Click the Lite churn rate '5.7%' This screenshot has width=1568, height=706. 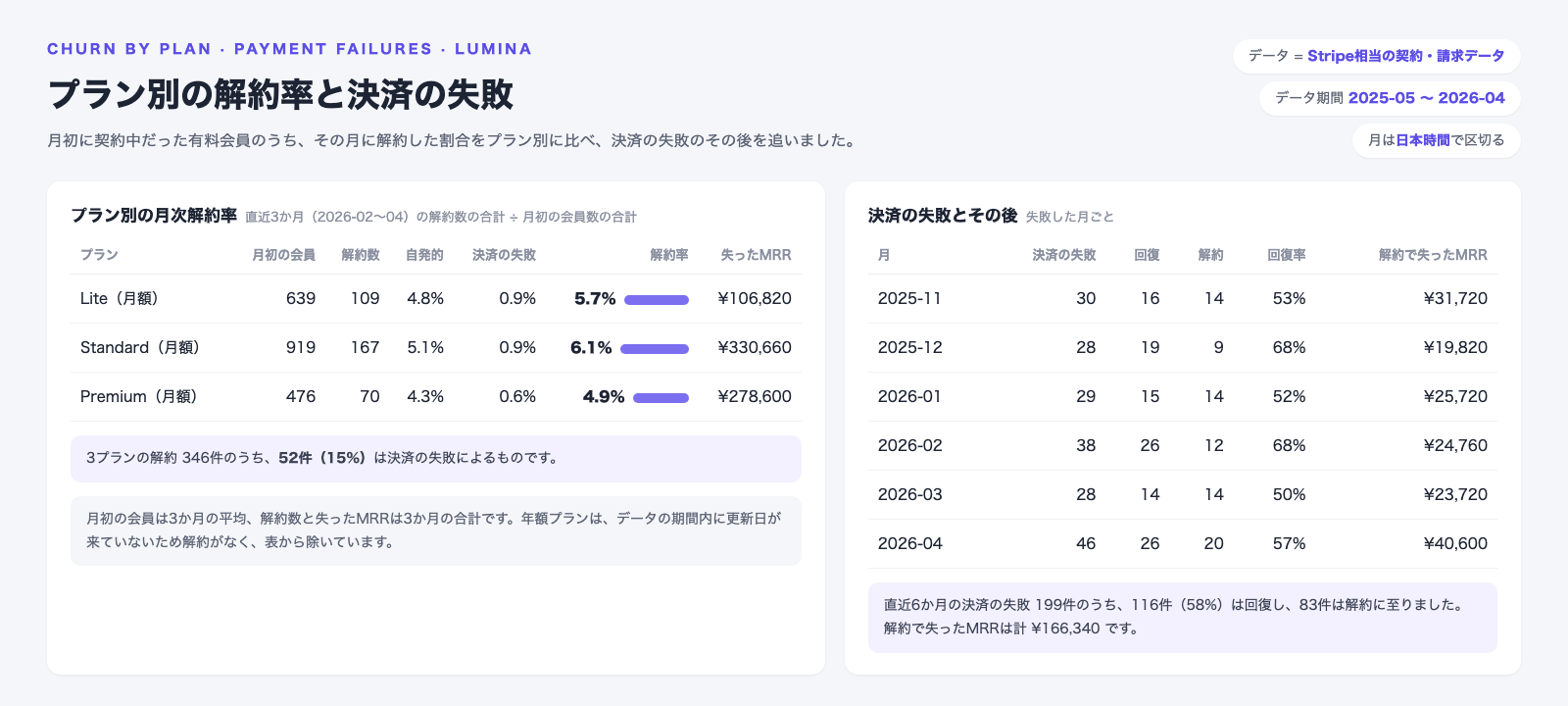click(595, 299)
